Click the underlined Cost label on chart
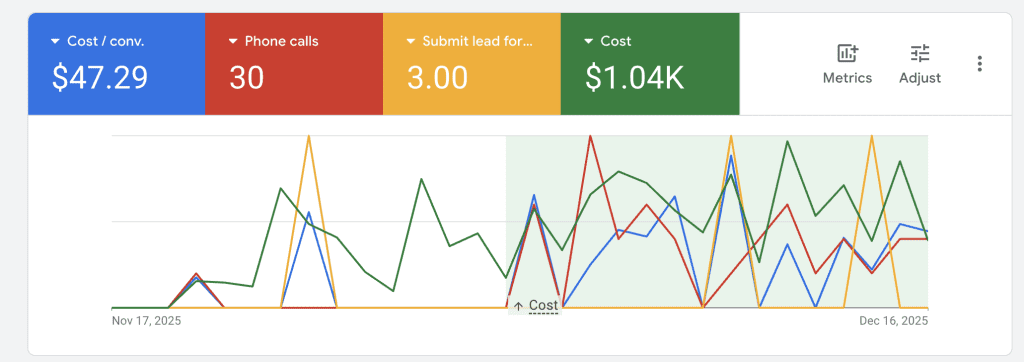 point(543,305)
